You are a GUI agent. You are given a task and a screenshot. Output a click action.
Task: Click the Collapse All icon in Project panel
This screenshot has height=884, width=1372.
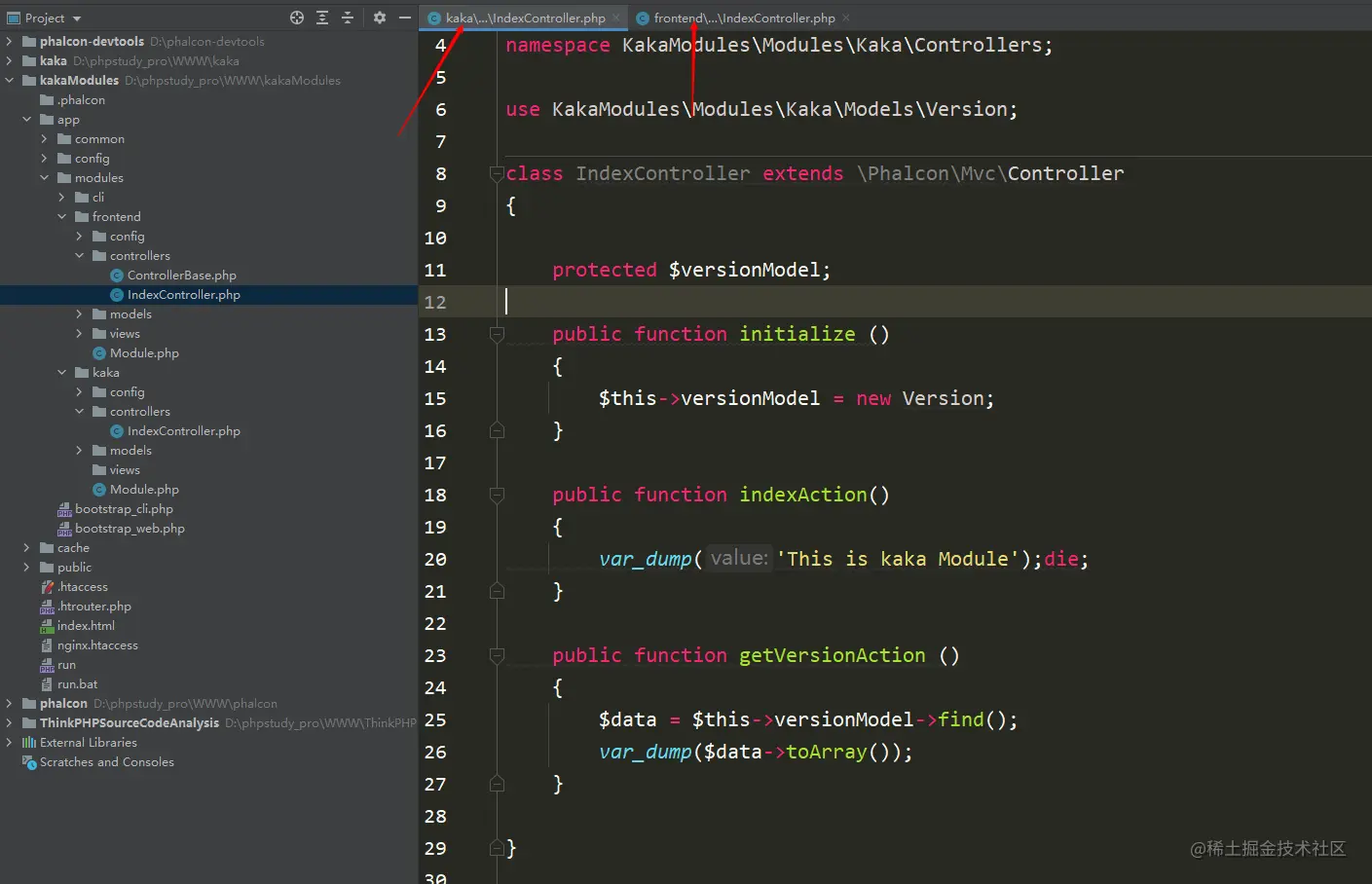(x=348, y=18)
